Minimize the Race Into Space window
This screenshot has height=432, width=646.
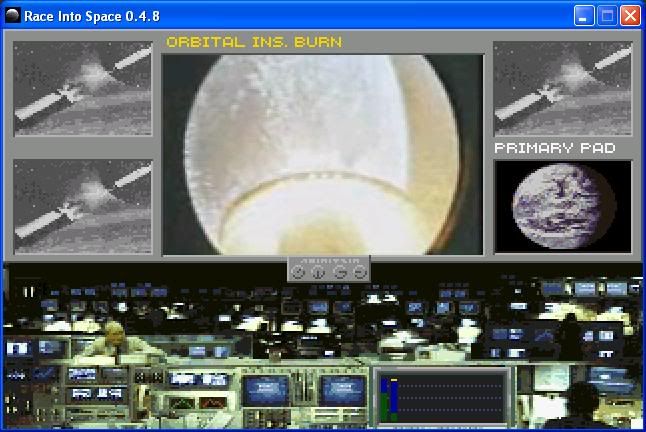coord(584,16)
